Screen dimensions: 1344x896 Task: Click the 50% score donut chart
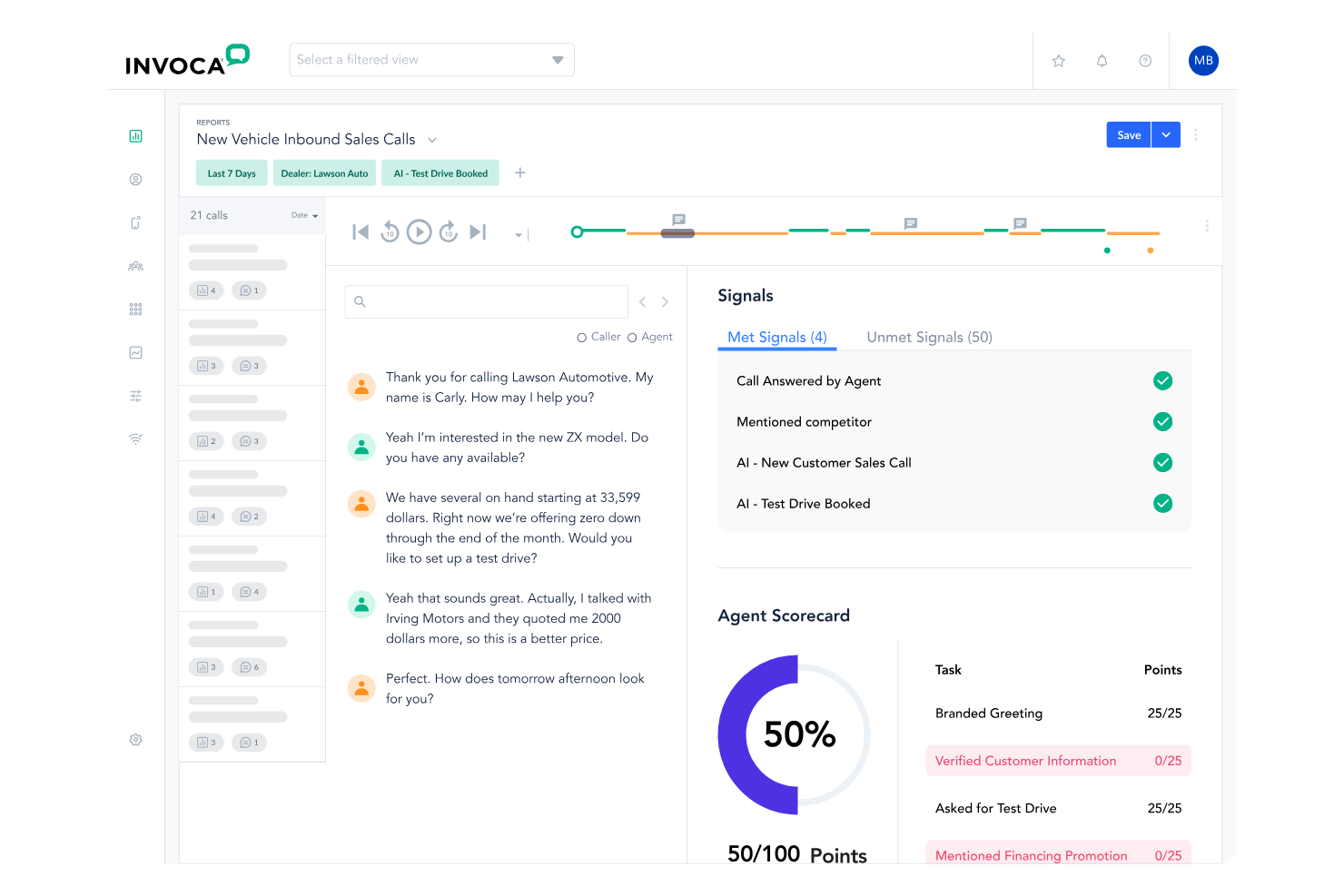pyautogui.click(x=796, y=734)
